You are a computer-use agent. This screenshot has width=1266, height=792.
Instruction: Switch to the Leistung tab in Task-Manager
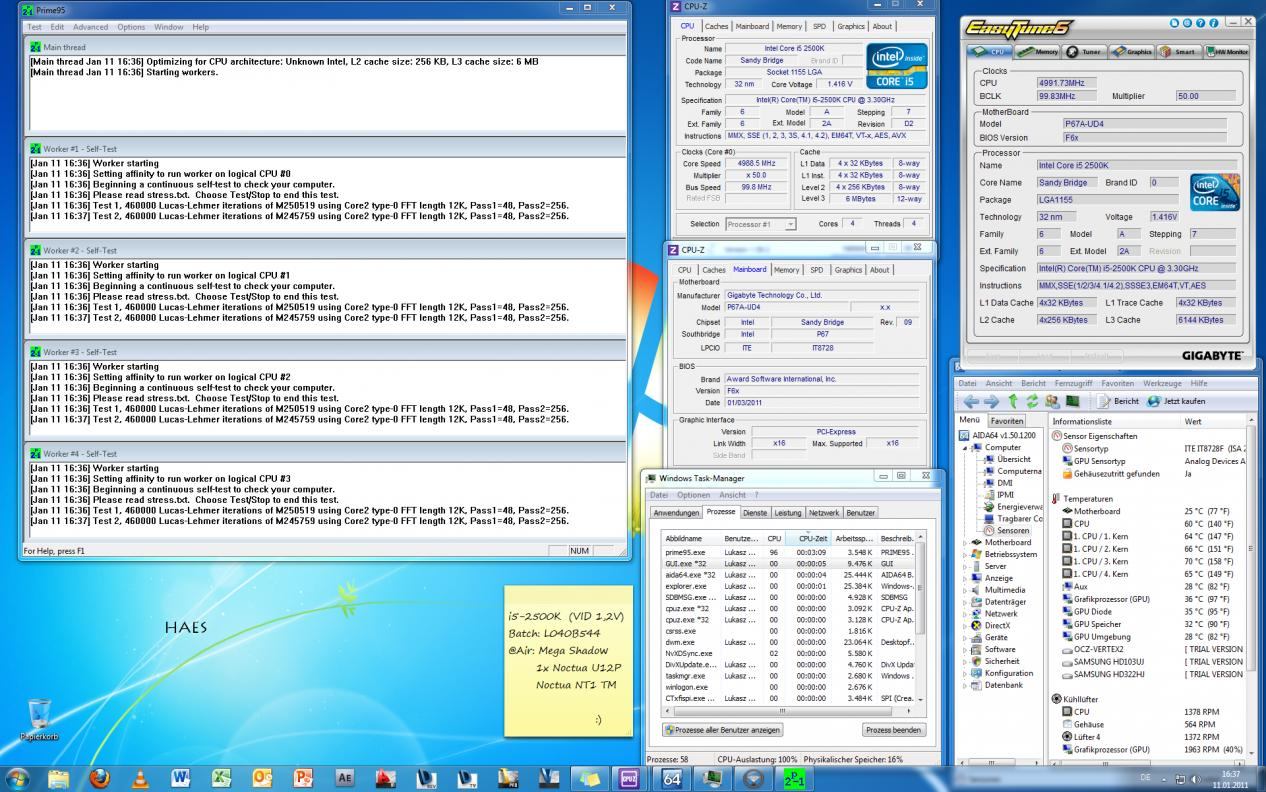click(x=788, y=512)
